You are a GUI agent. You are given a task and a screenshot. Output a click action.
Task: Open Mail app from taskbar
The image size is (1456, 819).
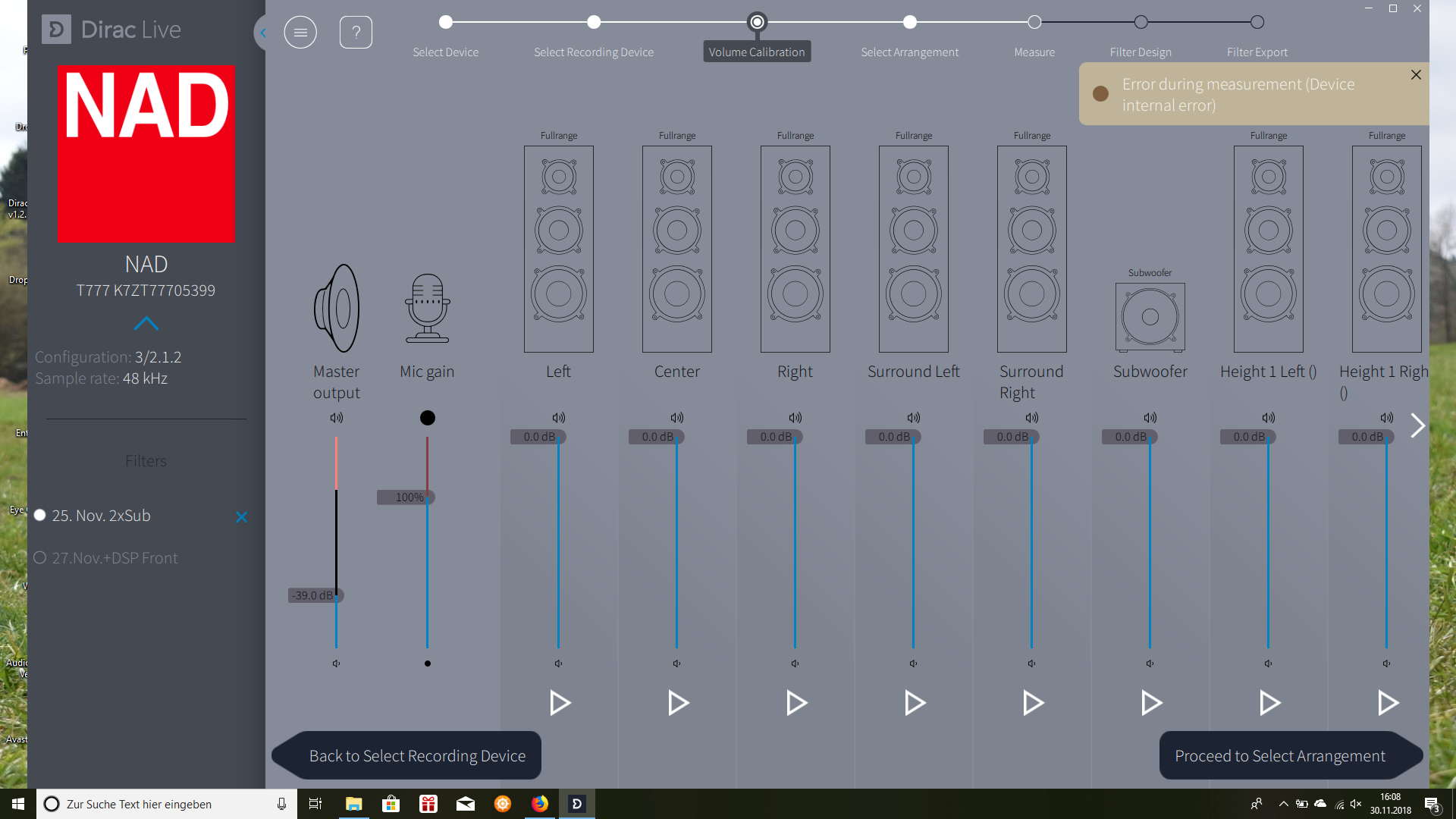coord(466,804)
